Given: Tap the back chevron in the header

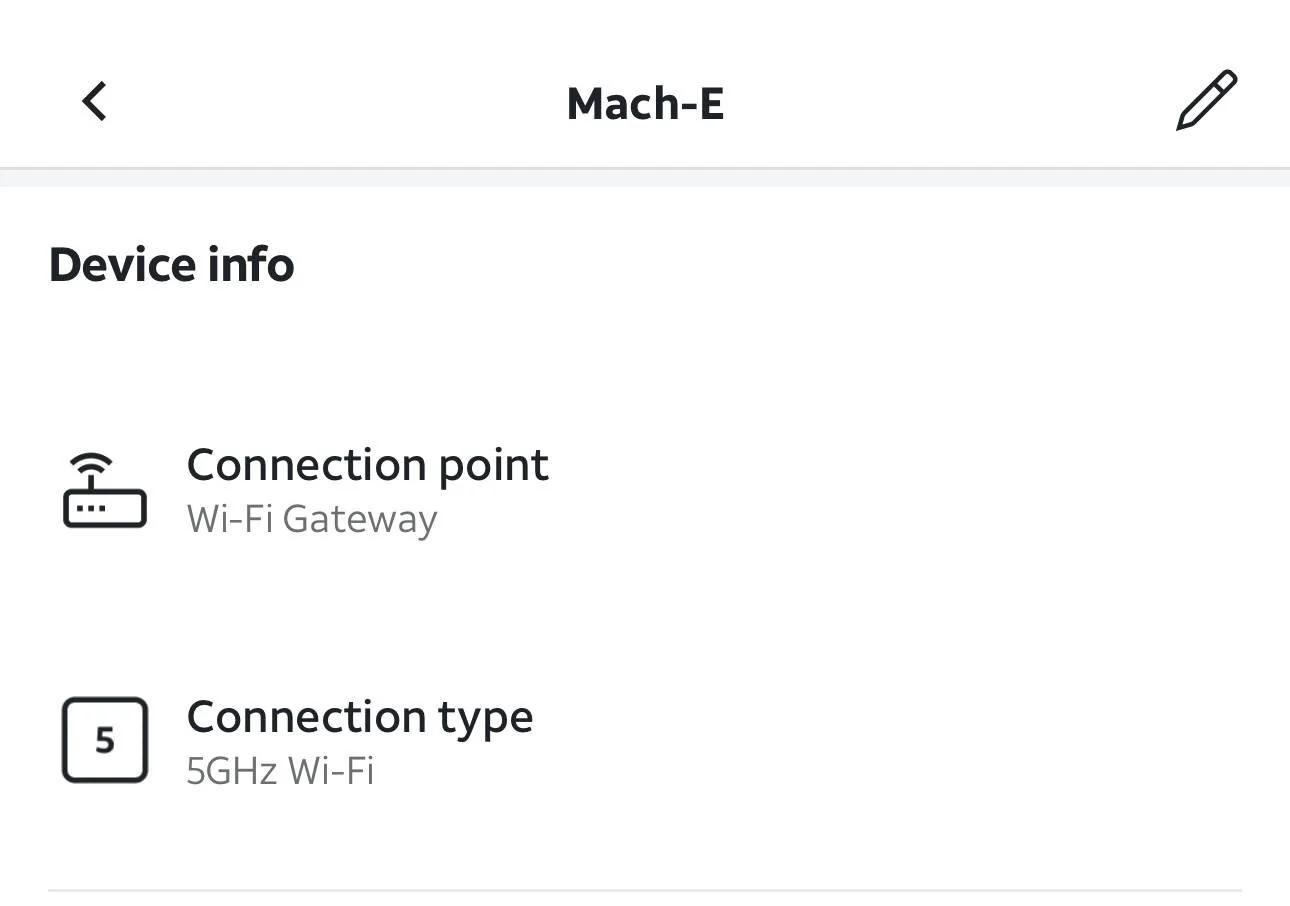Looking at the screenshot, I should point(93,100).
